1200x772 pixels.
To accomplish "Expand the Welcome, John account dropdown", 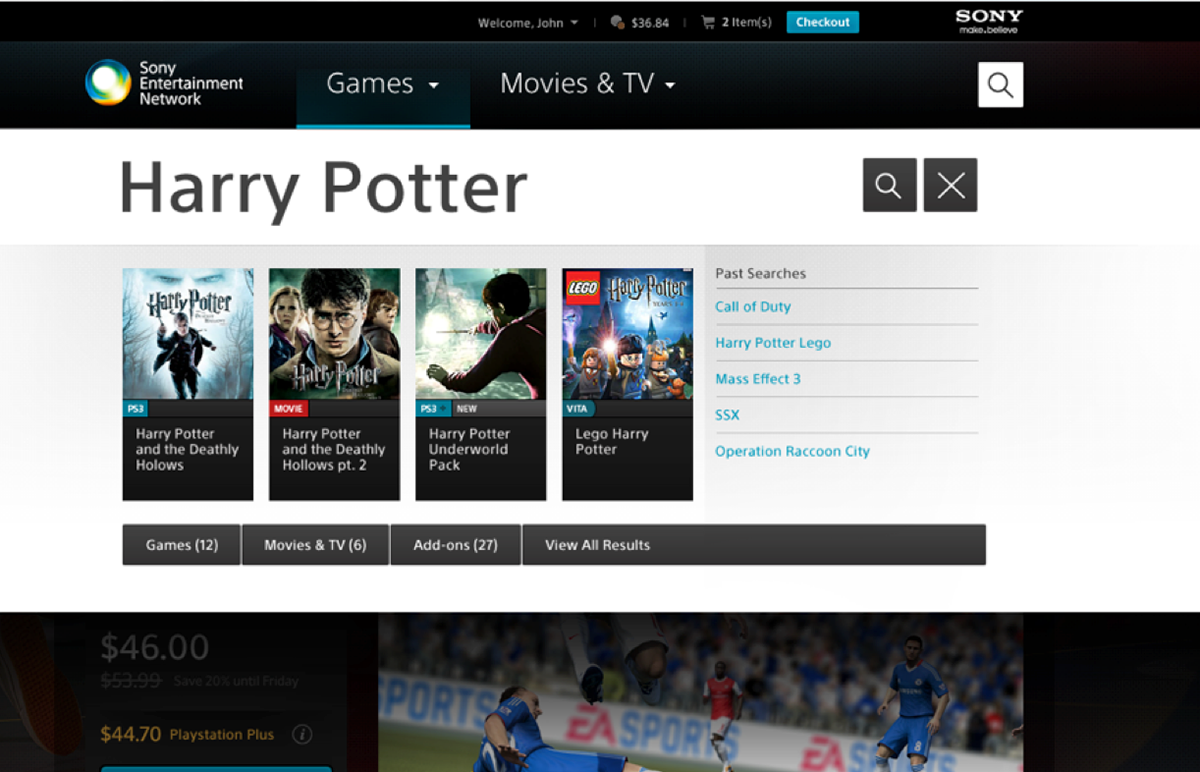I will click(x=528, y=23).
